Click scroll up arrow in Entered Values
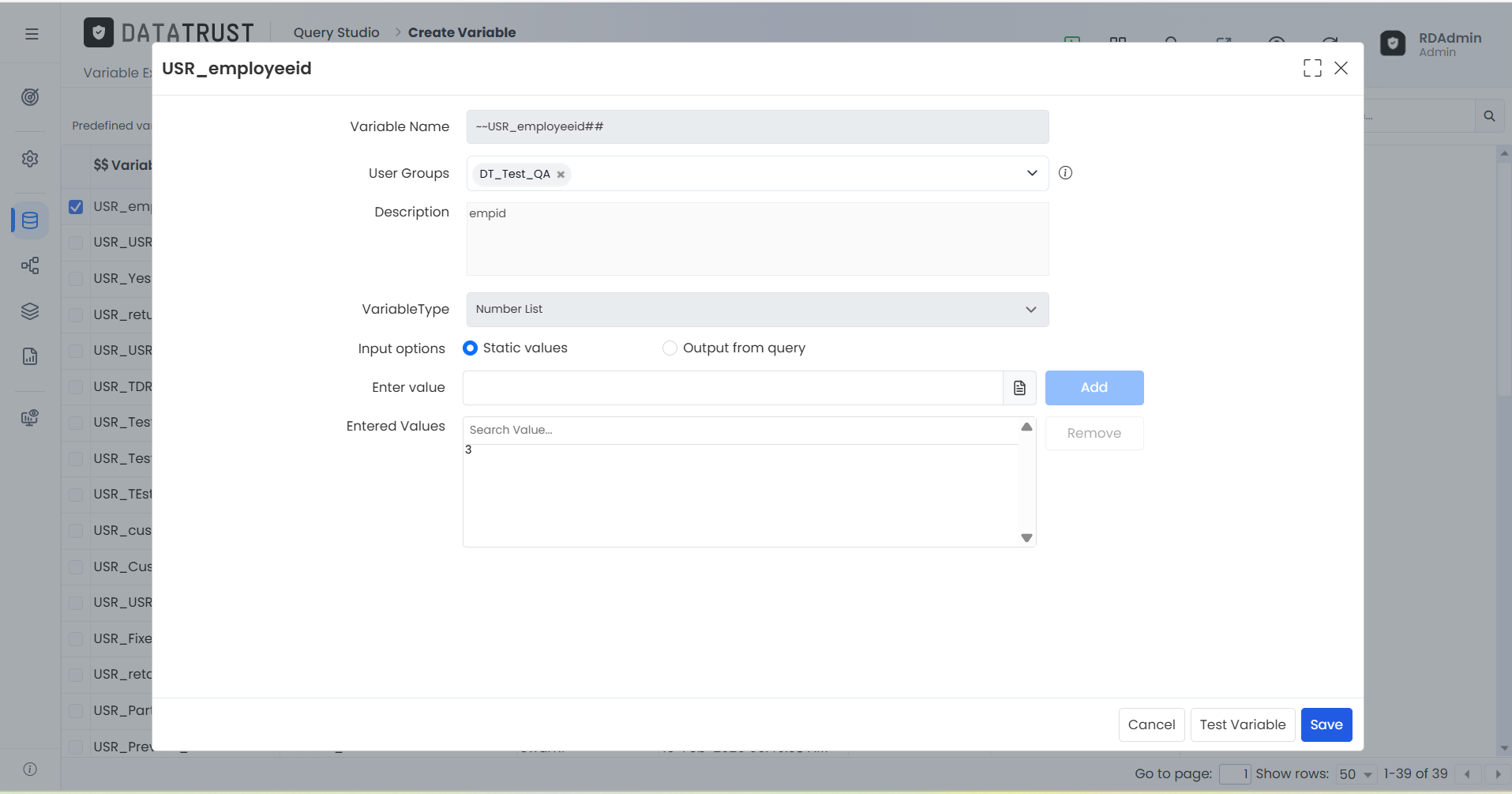Viewport: 1512px width, 794px height. pos(1026,427)
